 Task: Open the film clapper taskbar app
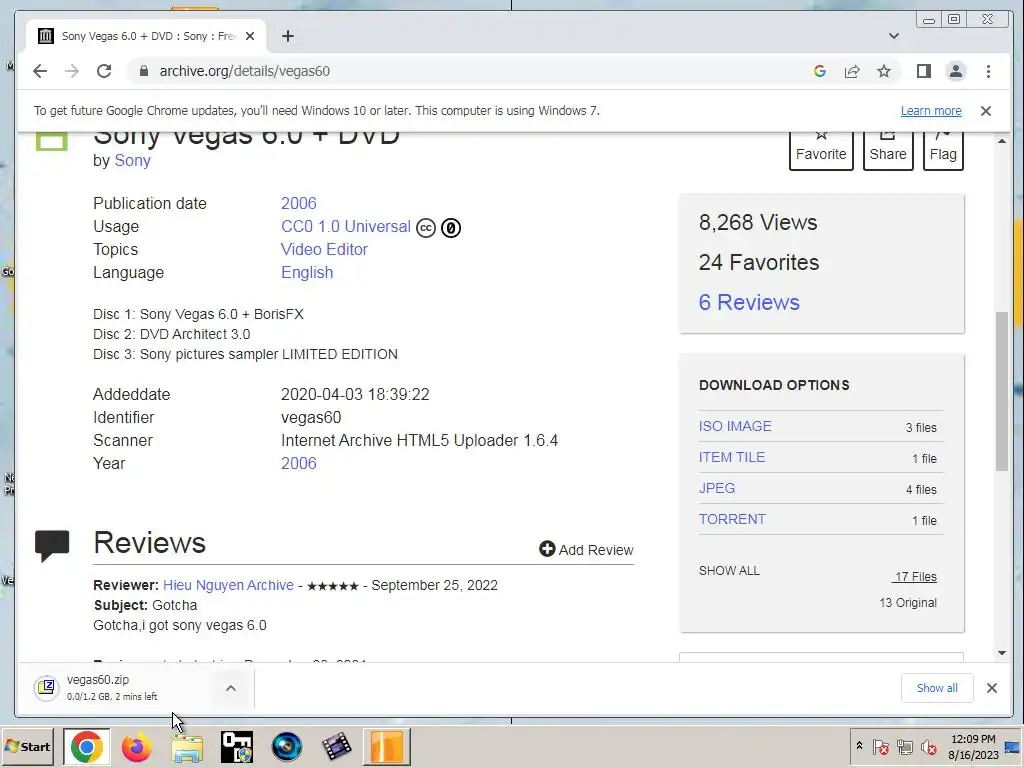click(337, 746)
